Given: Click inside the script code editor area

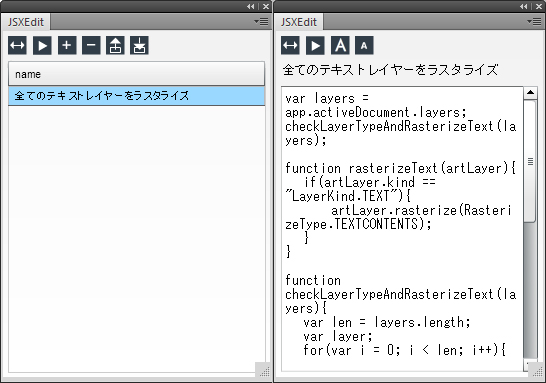Looking at the screenshot, I should click(x=402, y=229).
